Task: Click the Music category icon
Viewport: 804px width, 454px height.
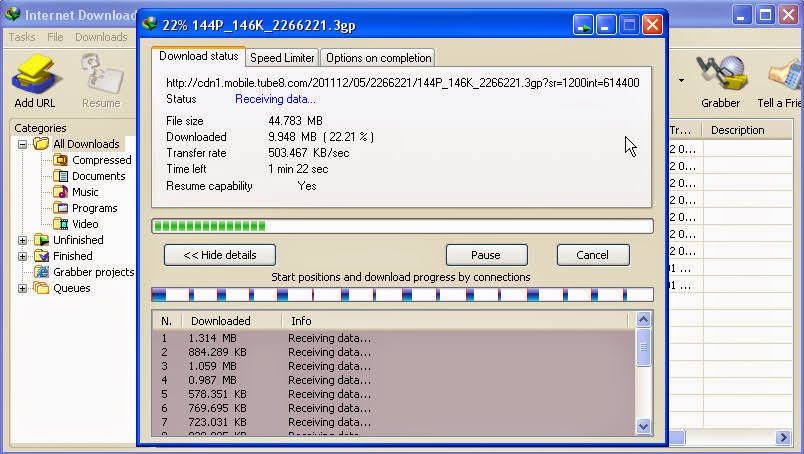Action: pyautogui.click(x=61, y=192)
